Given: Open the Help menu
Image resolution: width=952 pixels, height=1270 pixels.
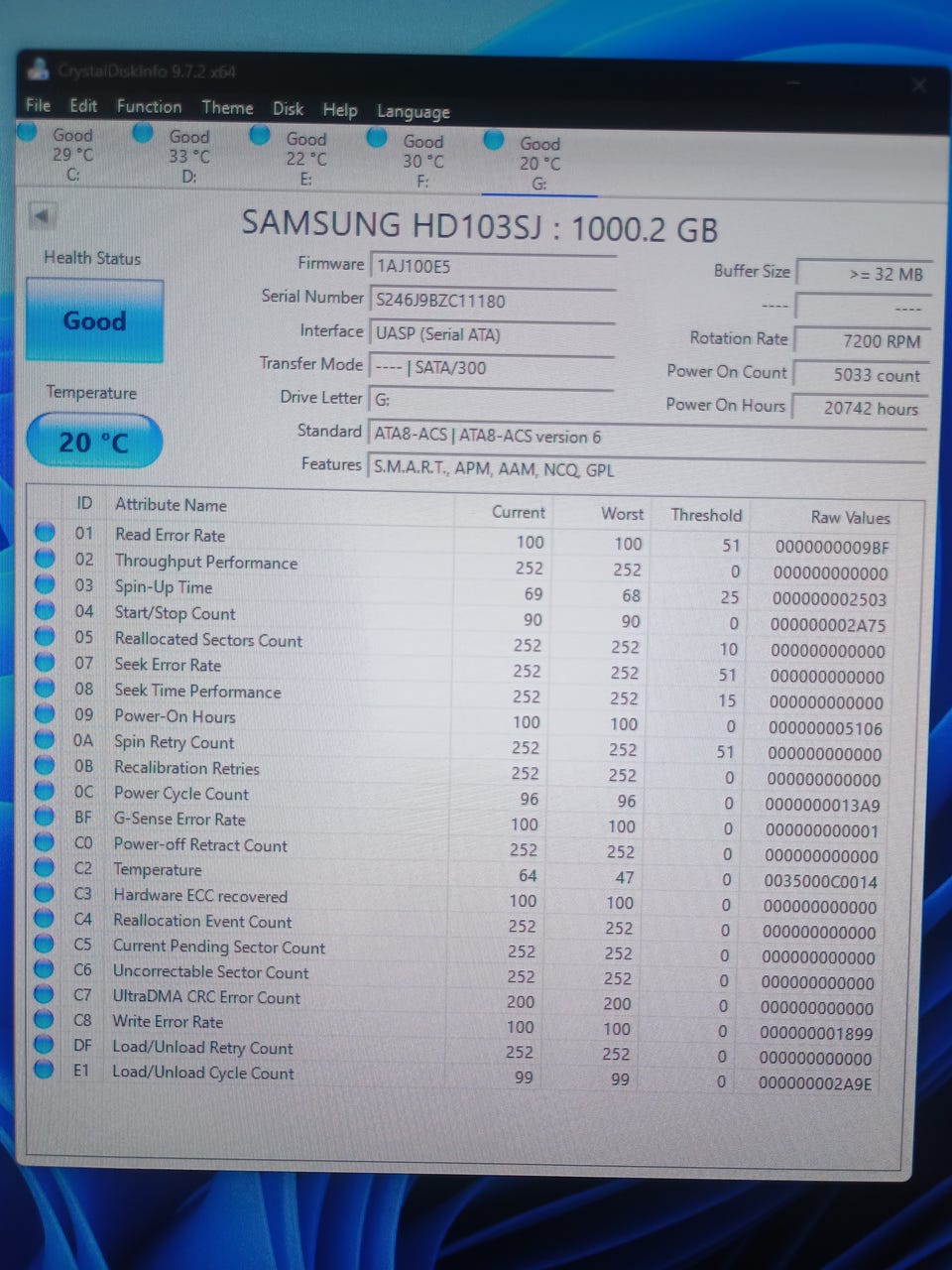Looking at the screenshot, I should 339,109.
